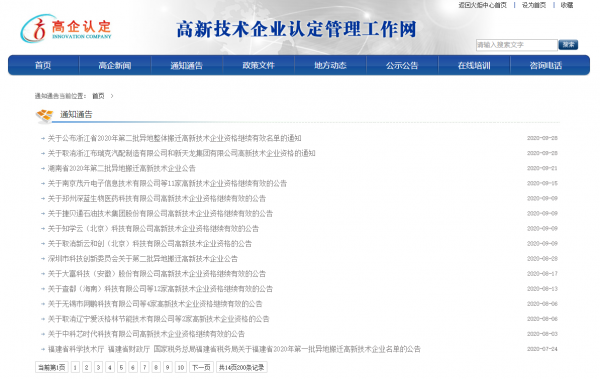
Task: Open the 深圳市科技创新委员会 announcement link
Action: click(x=143, y=259)
